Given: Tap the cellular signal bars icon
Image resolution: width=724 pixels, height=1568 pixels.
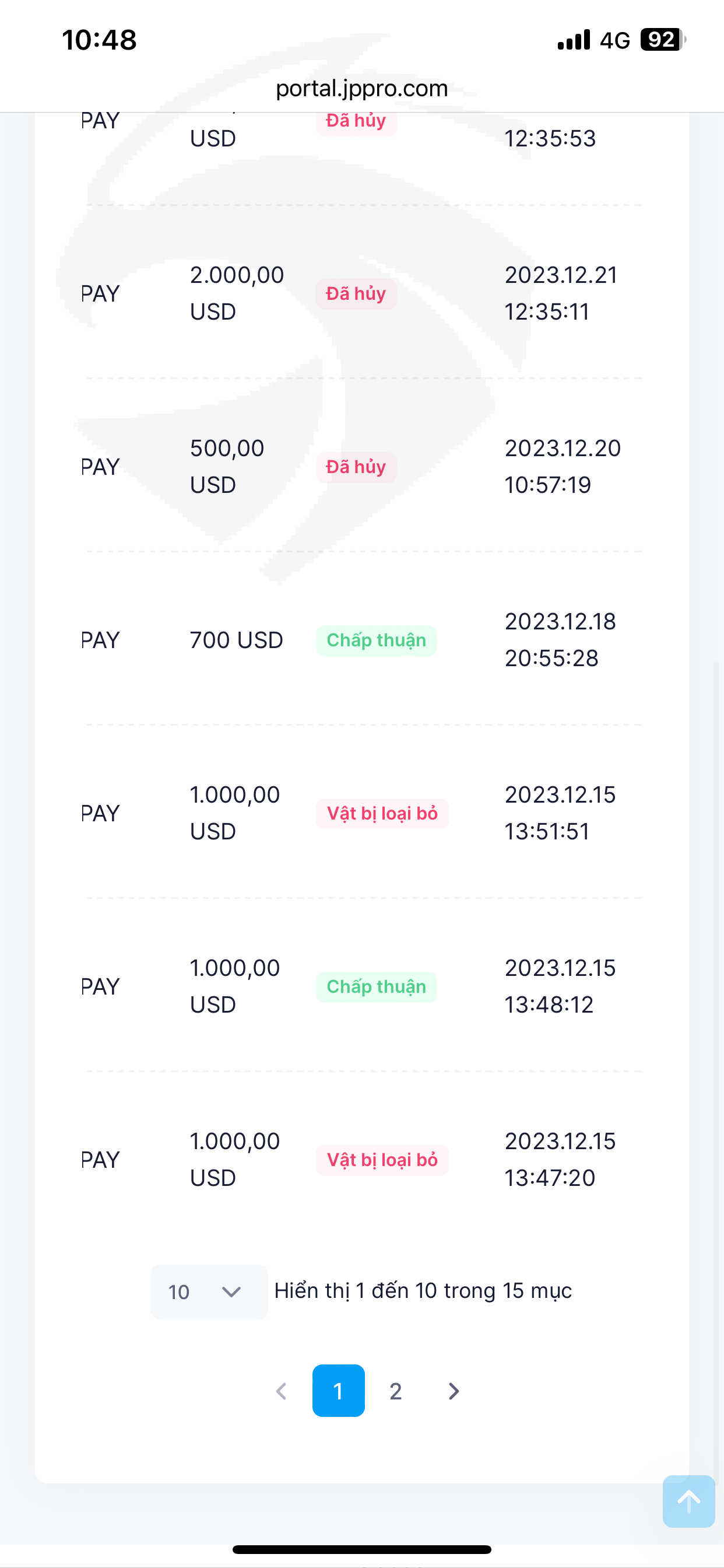Looking at the screenshot, I should click(573, 40).
